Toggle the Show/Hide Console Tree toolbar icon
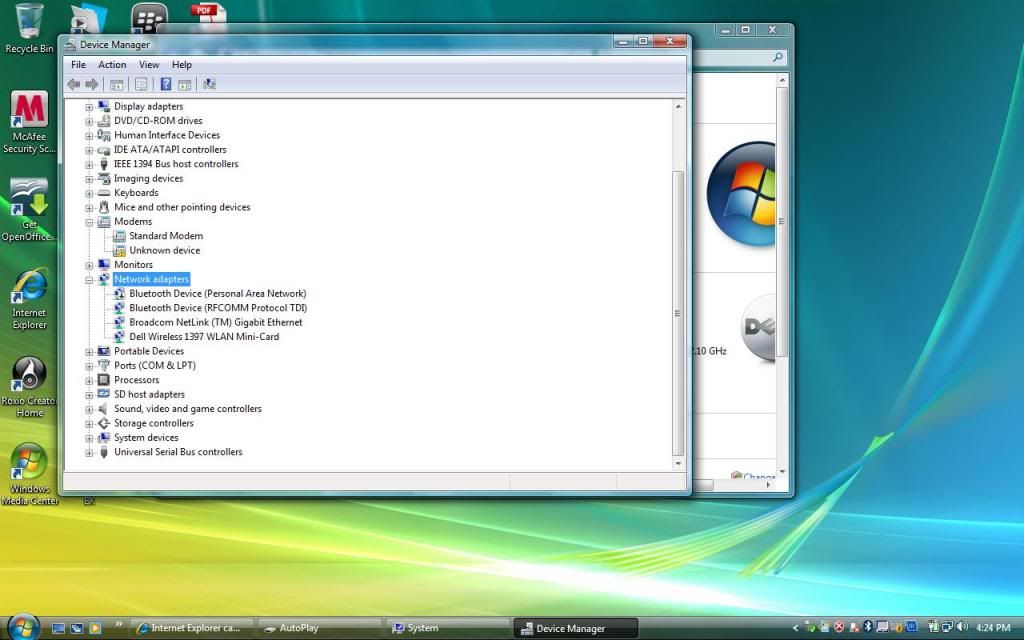The width and height of the screenshot is (1024, 640). coord(117,84)
